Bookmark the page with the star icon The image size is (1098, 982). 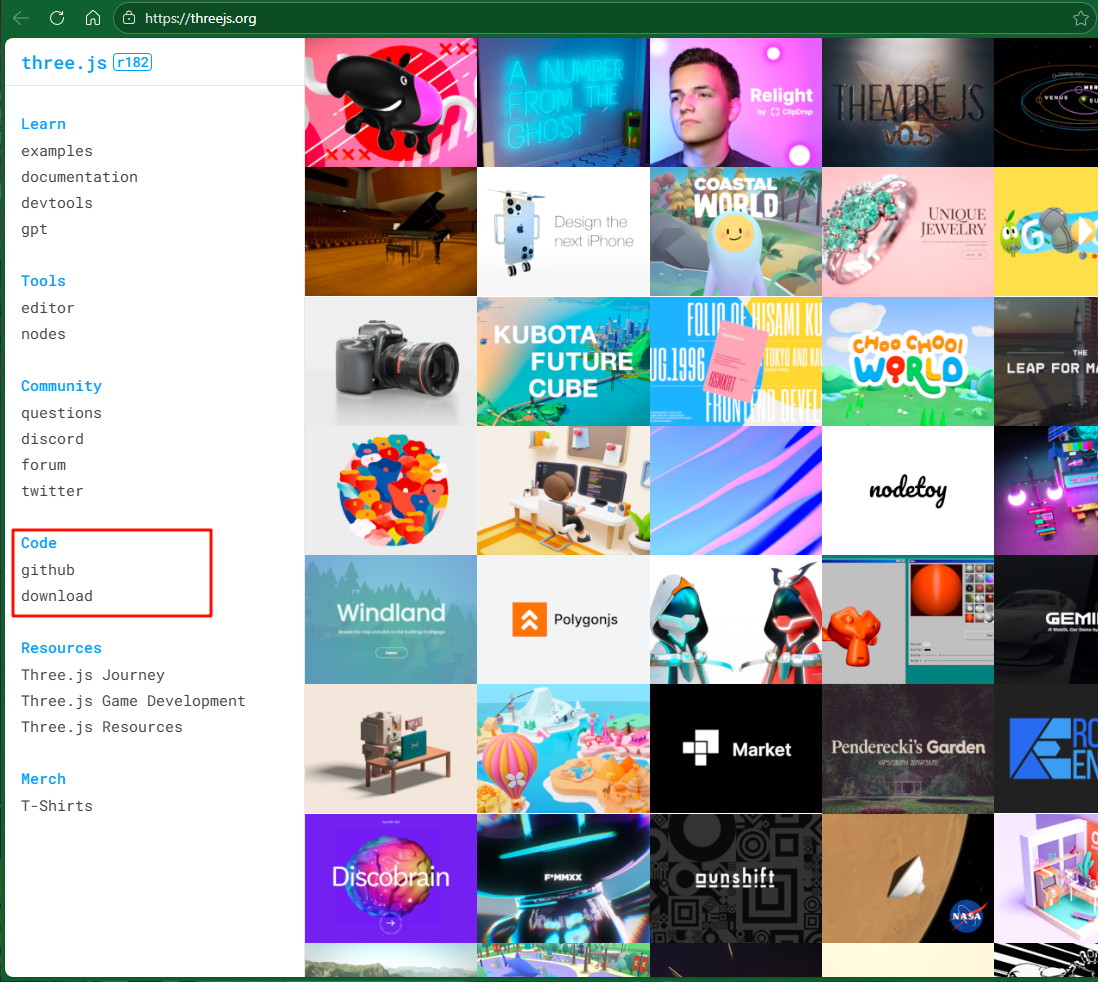pyautogui.click(x=1080, y=18)
